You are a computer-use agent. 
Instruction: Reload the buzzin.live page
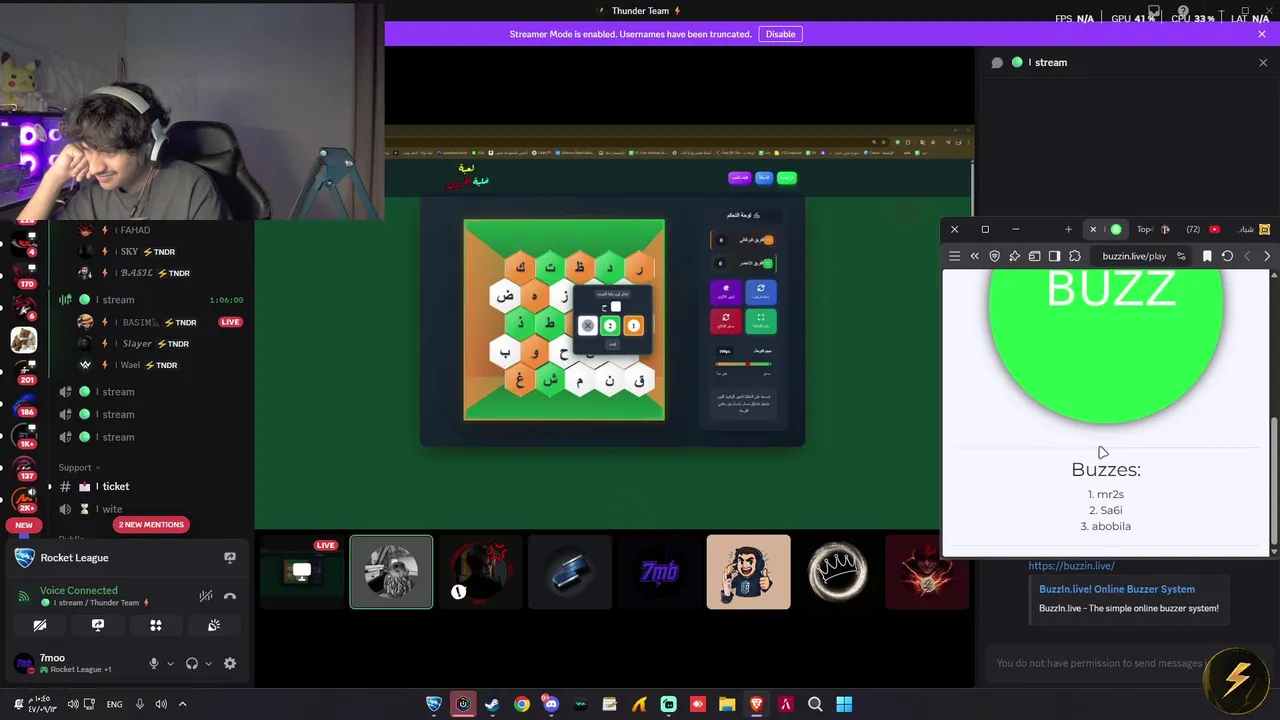tap(1227, 256)
